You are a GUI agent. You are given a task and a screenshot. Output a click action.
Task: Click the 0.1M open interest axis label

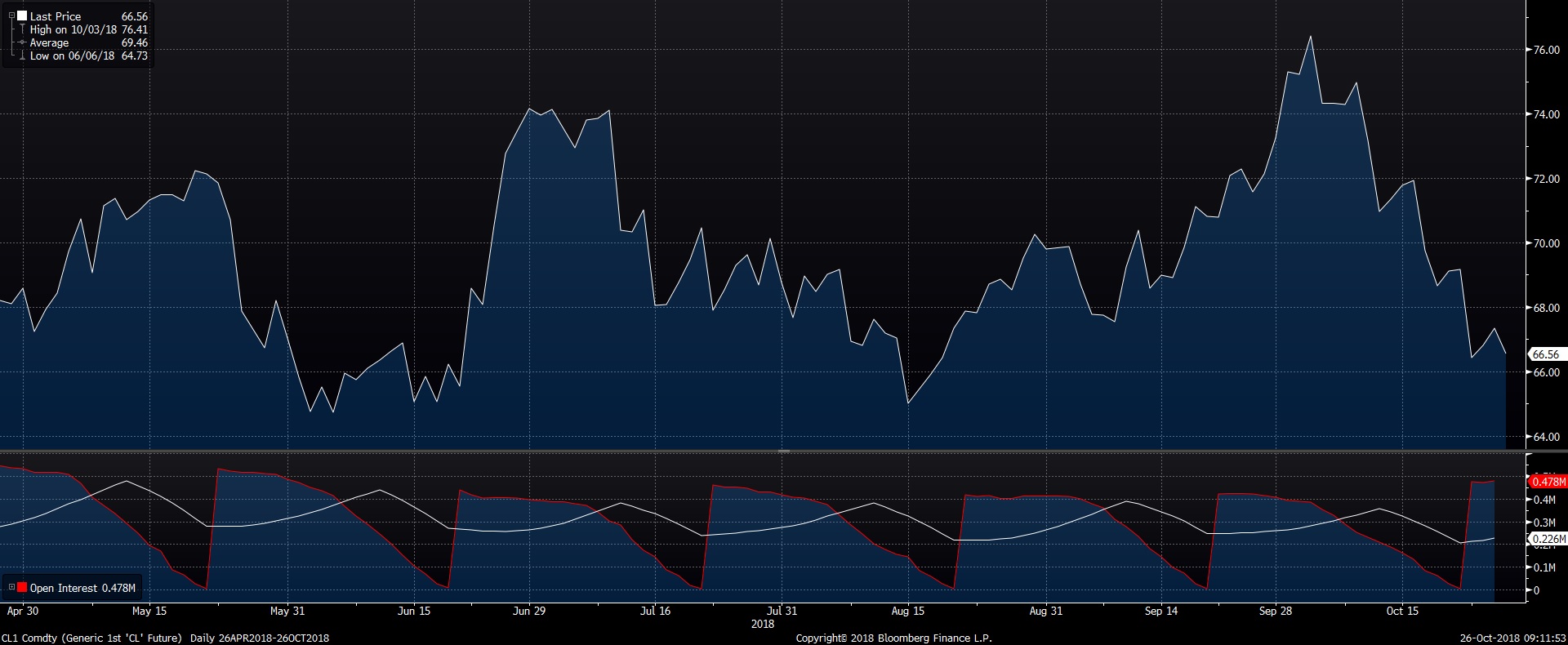(1544, 567)
